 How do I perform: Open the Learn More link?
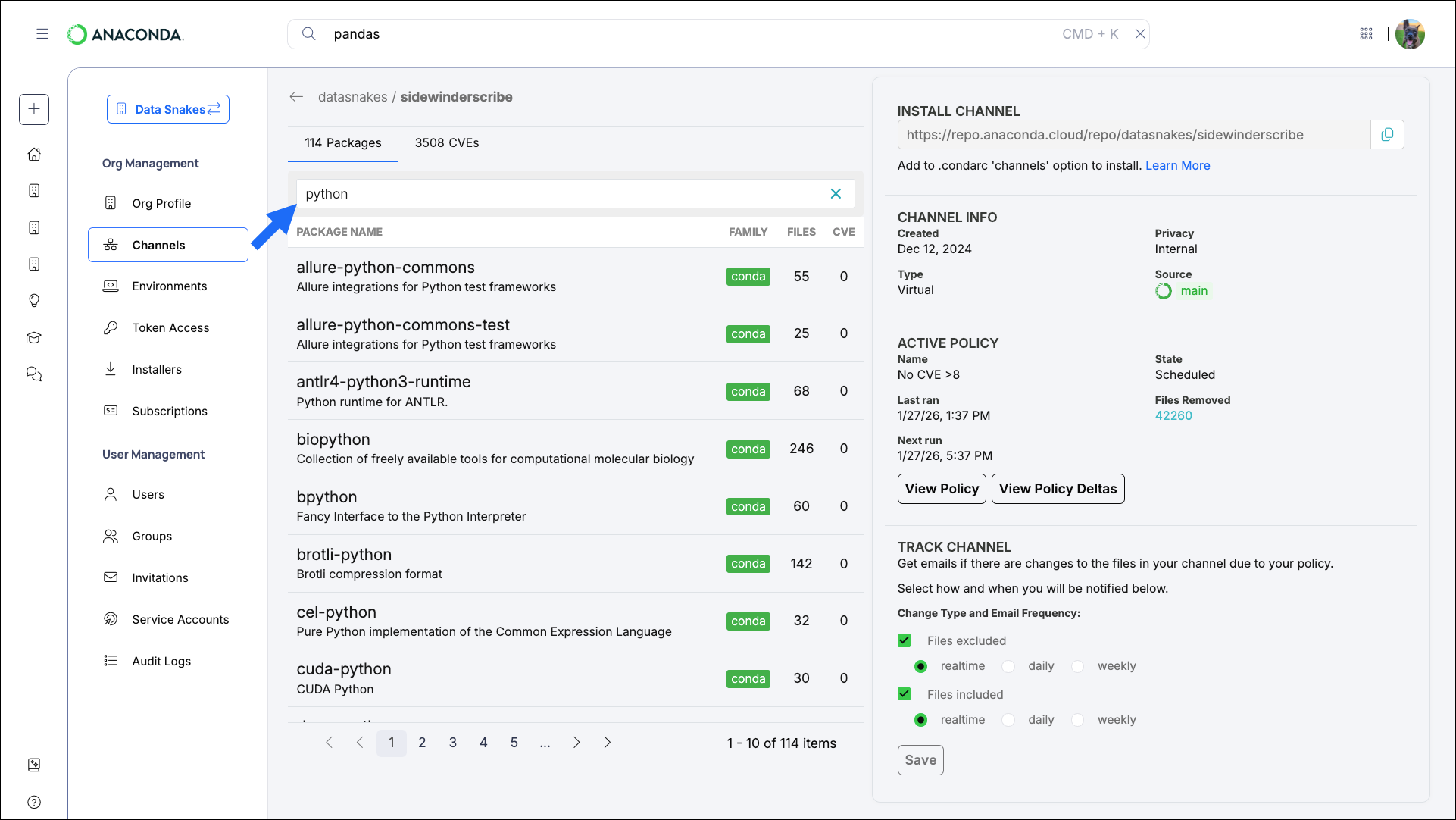1177,166
